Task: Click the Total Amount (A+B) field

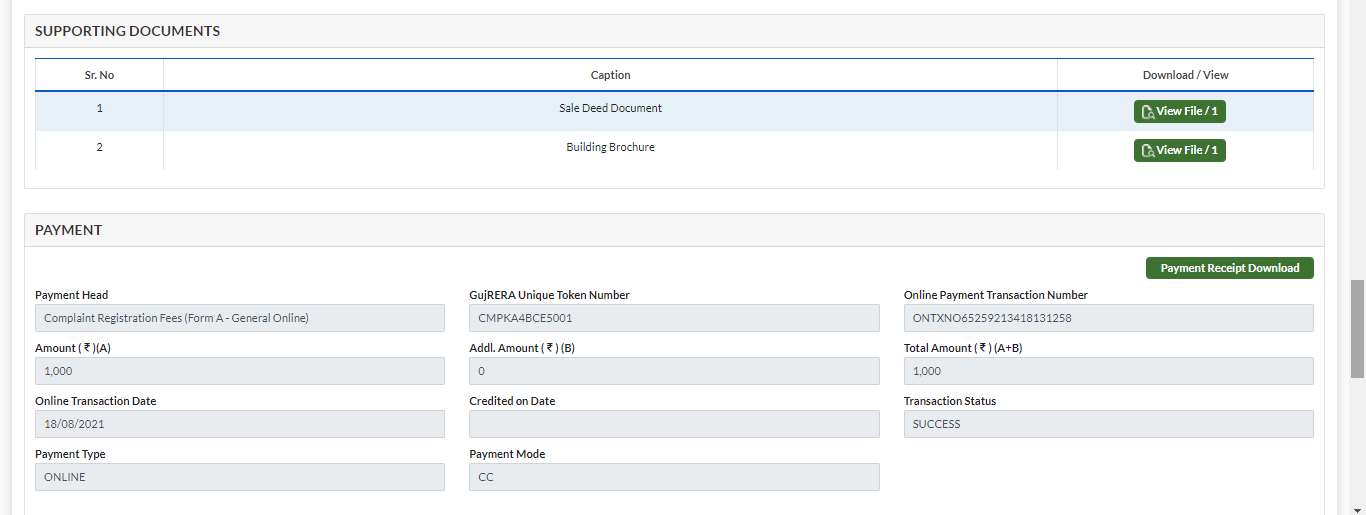Action: tap(1108, 371)
